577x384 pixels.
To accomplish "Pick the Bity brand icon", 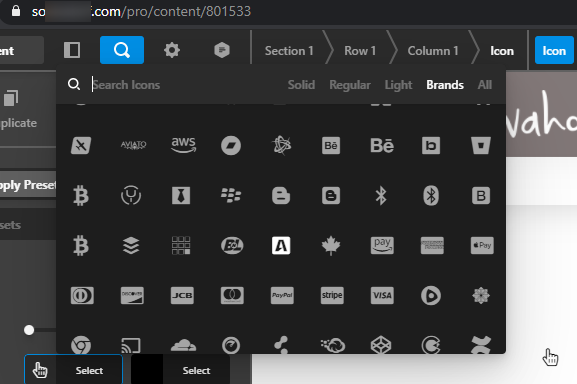I will tap(131, 195).
